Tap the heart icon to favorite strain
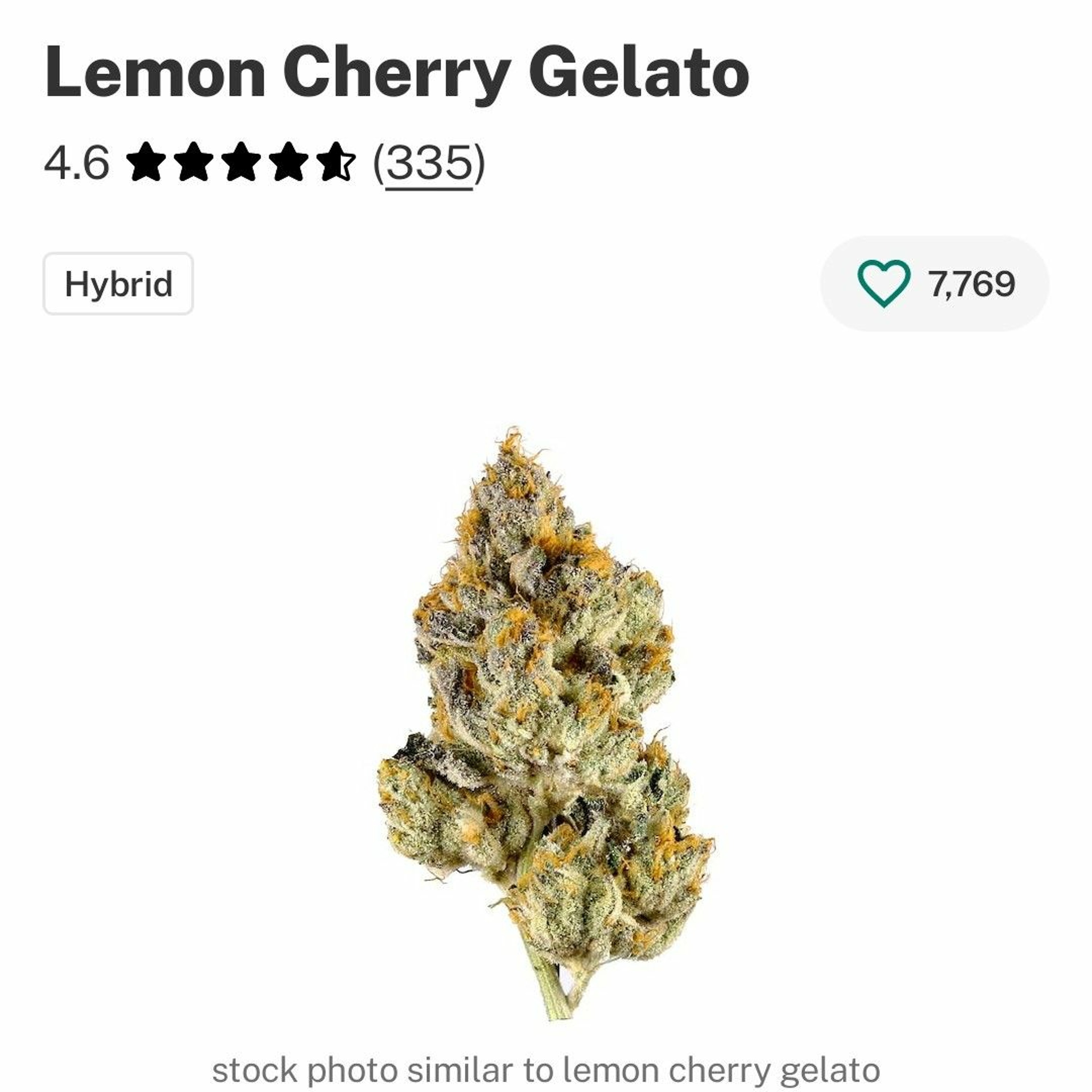Screen dimensions: 1092x1092 (883, 283)
